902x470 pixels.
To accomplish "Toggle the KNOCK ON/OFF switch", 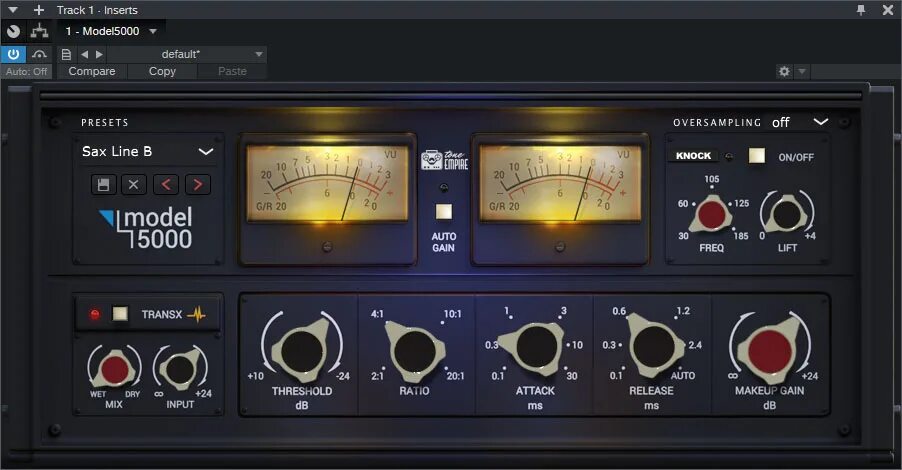I will click(x=756, y=156).
